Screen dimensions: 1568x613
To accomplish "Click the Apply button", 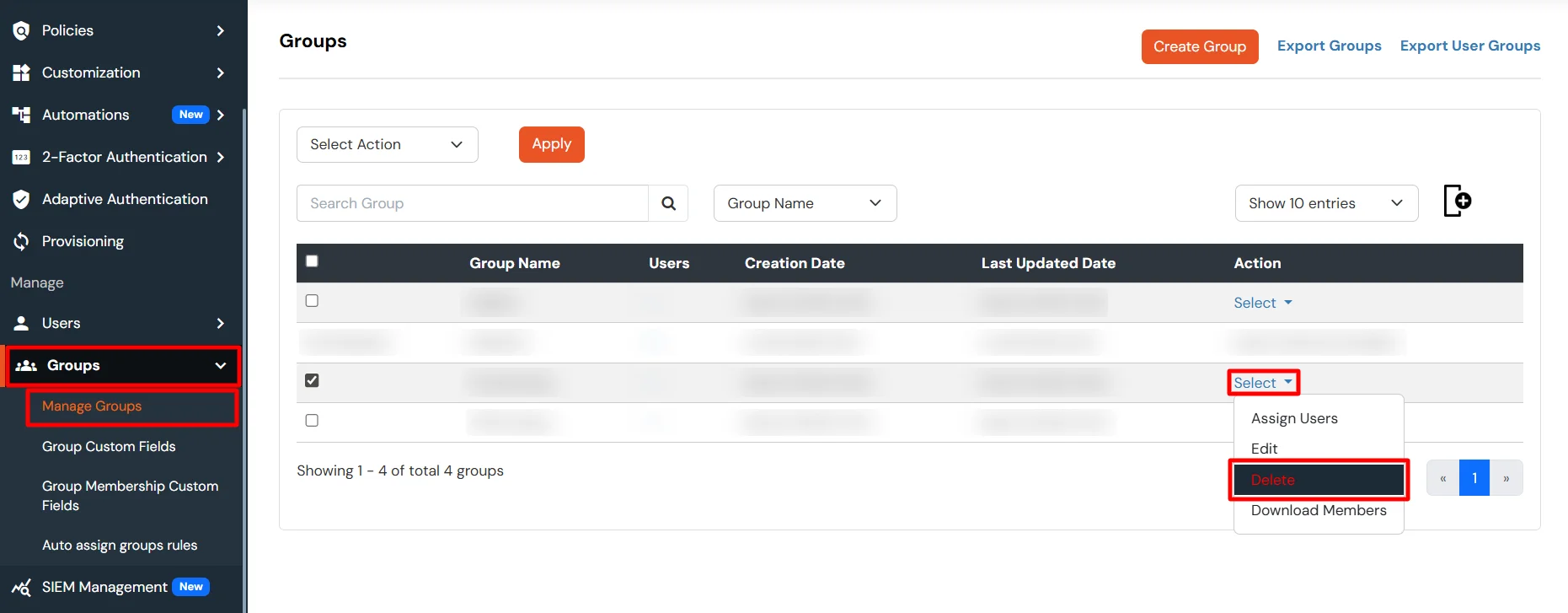I will [x=552, y=144].
